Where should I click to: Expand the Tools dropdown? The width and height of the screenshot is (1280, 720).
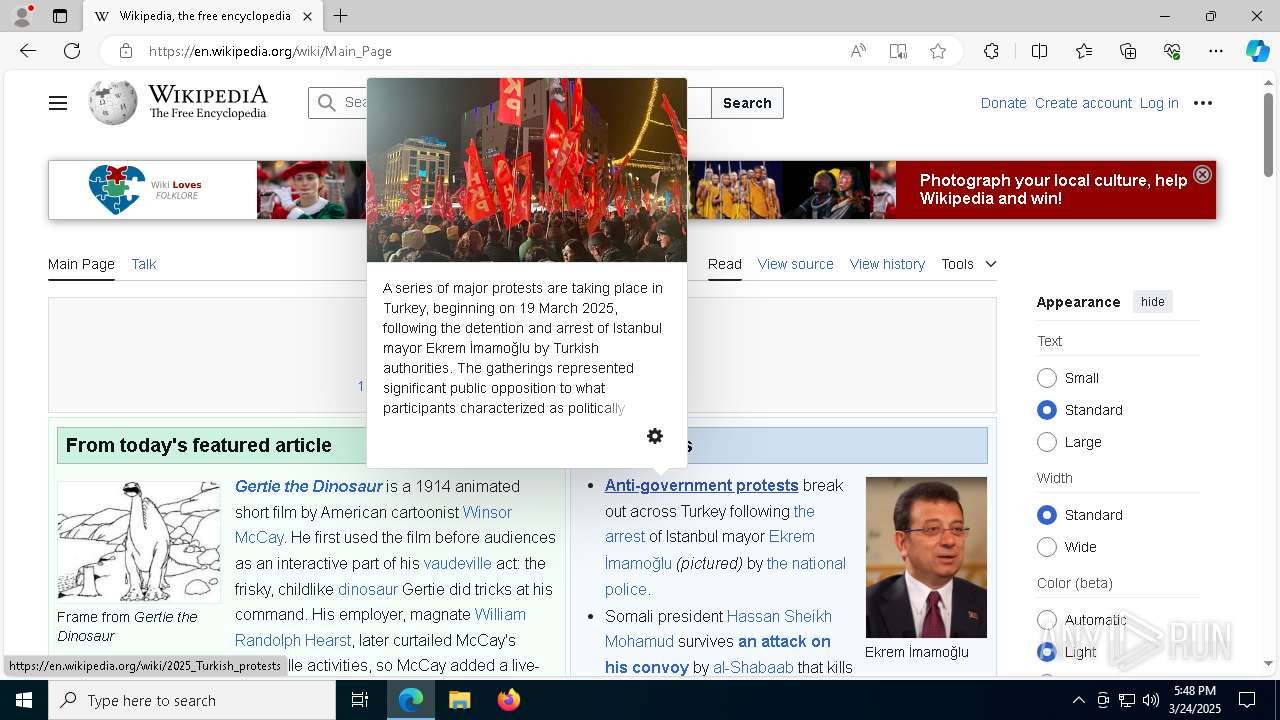[x=968, y=264]
